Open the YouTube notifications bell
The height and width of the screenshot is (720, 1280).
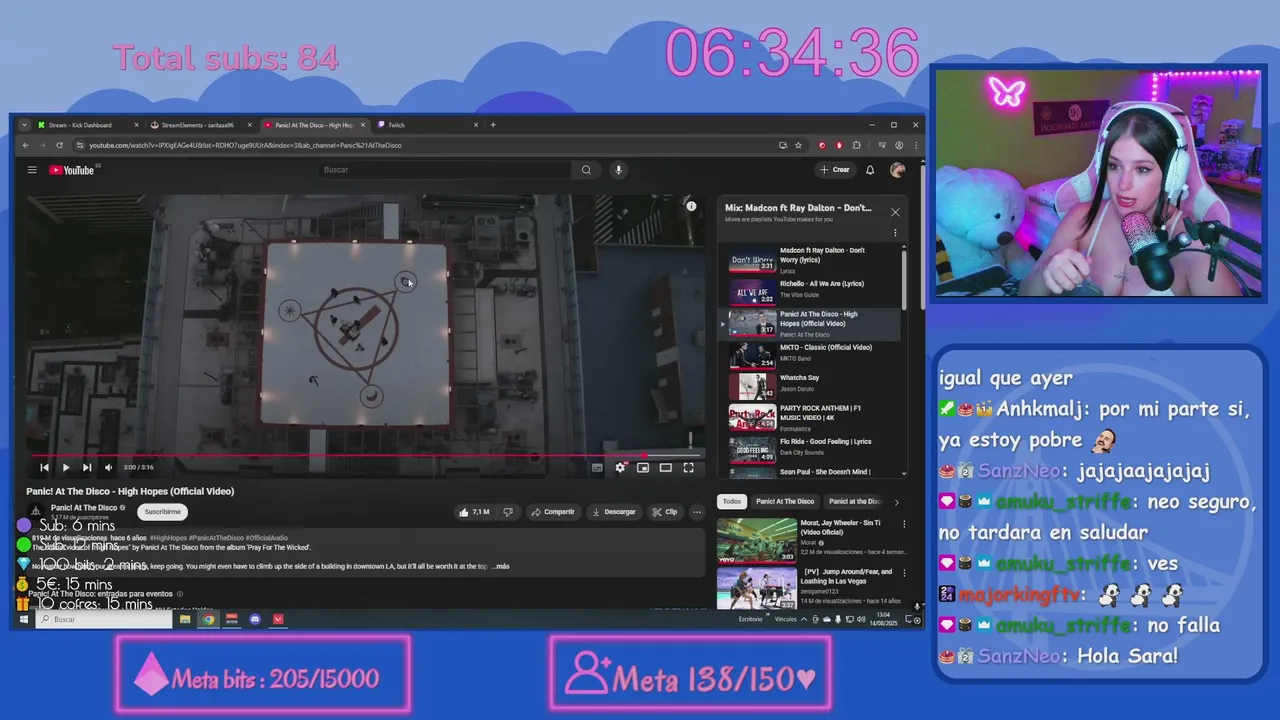coord(870,170)
